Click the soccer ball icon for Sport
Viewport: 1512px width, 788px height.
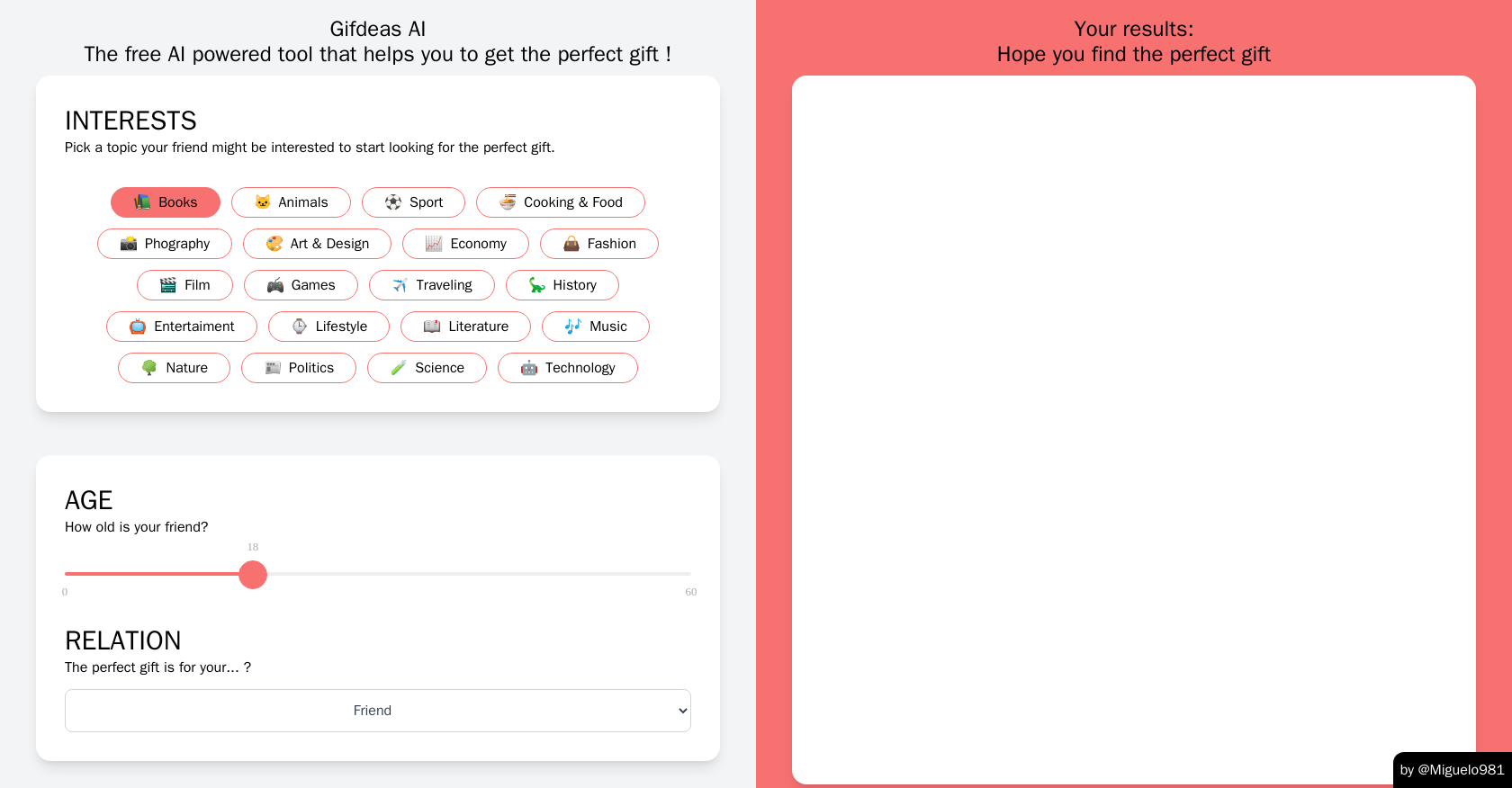point(393,202)
